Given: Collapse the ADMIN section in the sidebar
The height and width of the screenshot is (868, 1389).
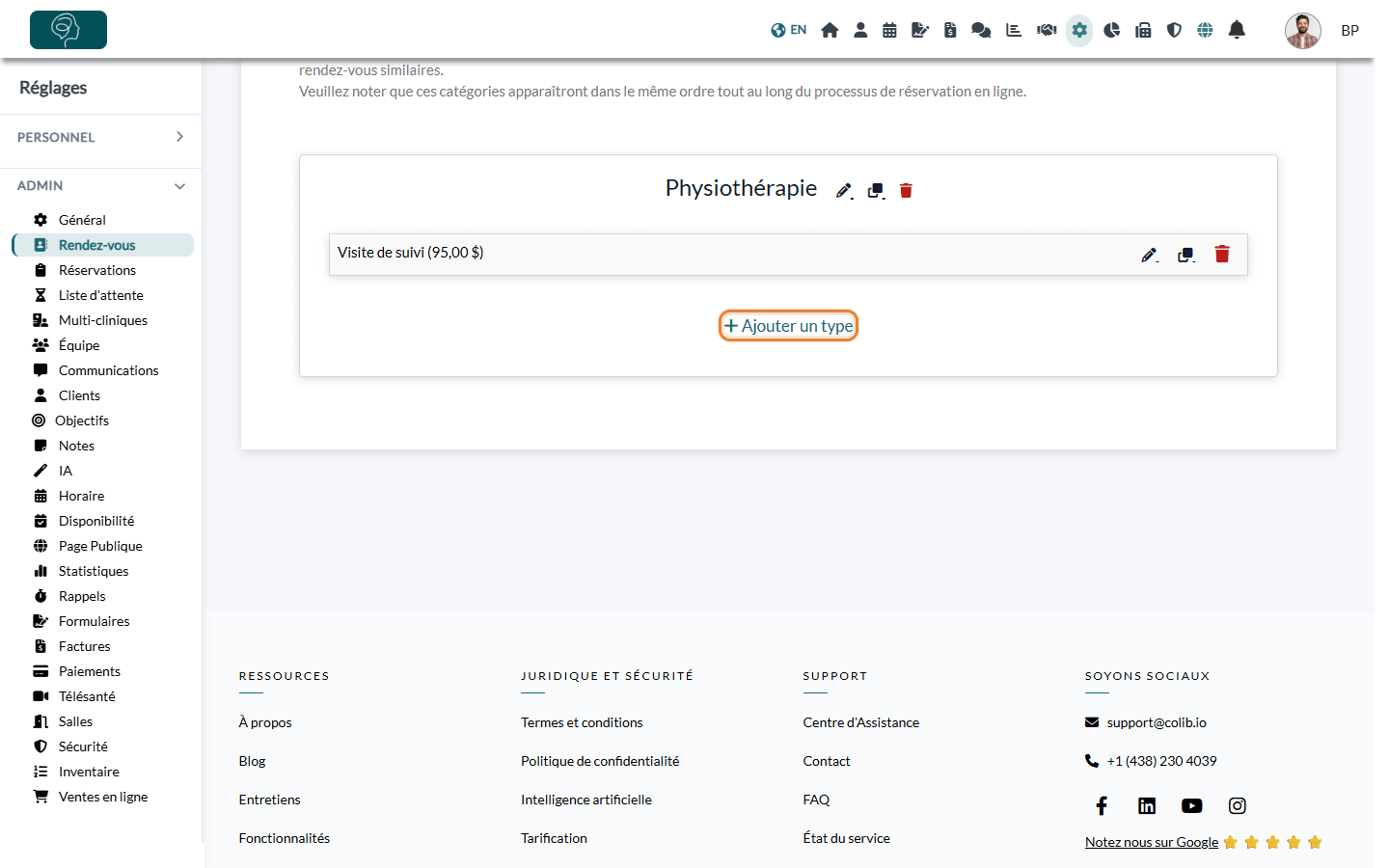Looking at the screenshot, I should 101,185.
